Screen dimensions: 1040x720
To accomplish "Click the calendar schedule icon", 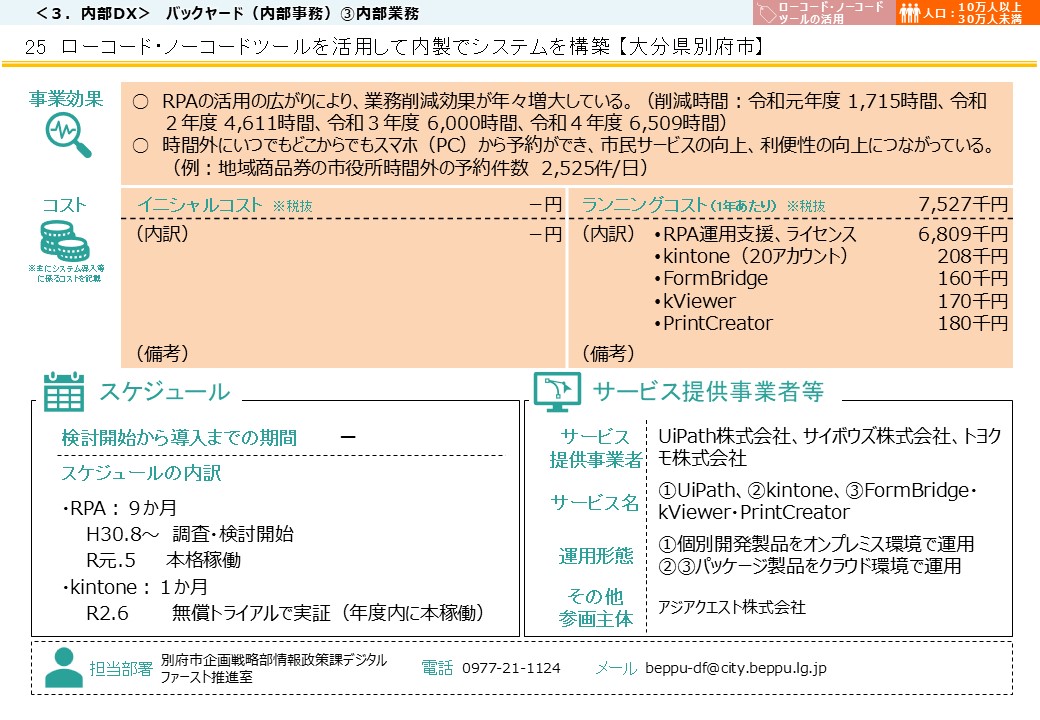I will click(x=64, y=392).
